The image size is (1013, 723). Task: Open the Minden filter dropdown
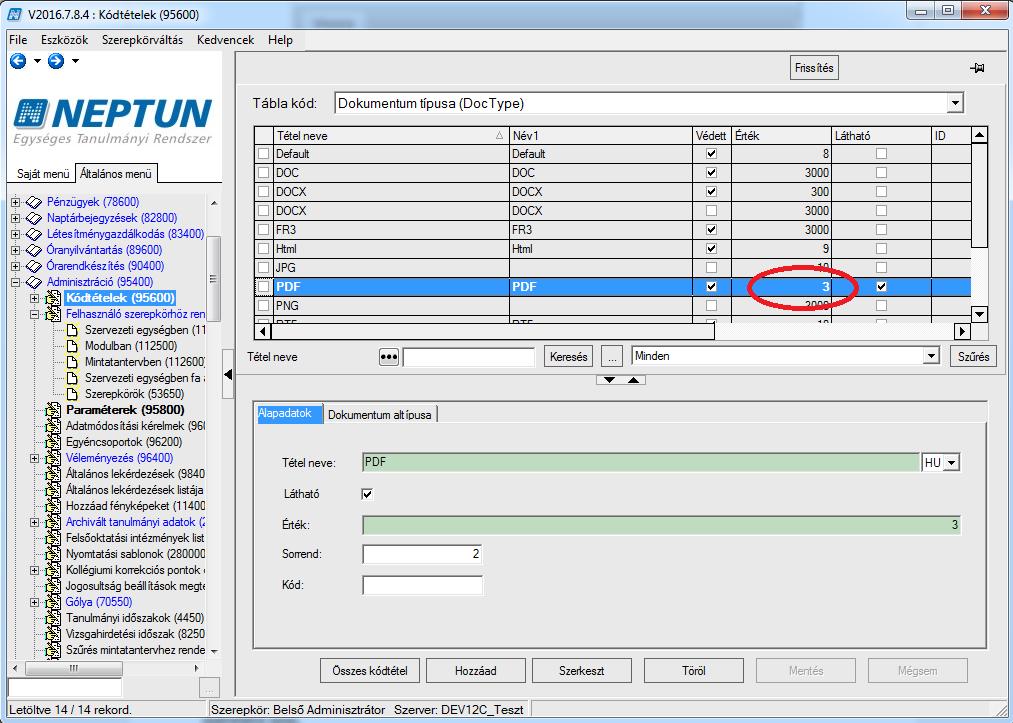[x=930, y=356]
